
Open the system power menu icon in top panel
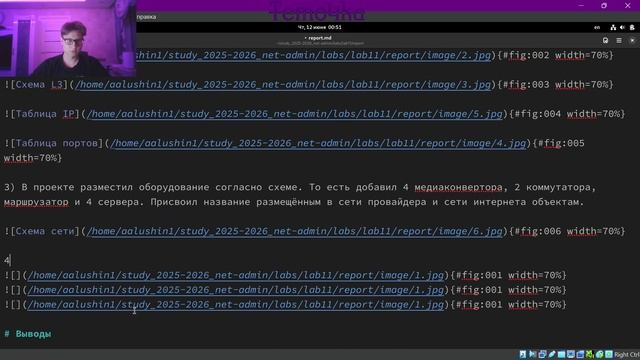coord(632,27)
